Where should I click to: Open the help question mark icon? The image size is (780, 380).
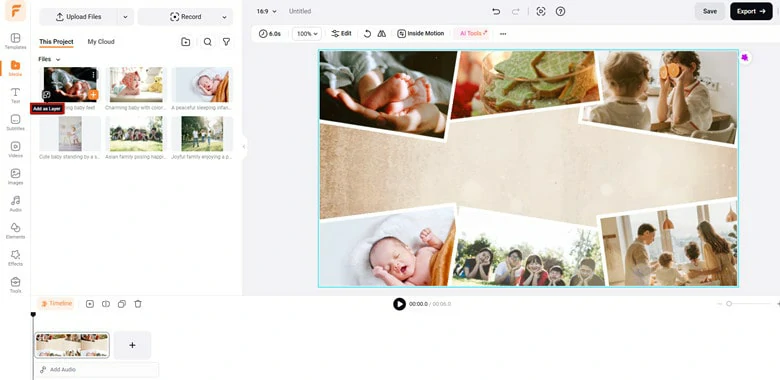pyautogui.click(x=560, y=11)
